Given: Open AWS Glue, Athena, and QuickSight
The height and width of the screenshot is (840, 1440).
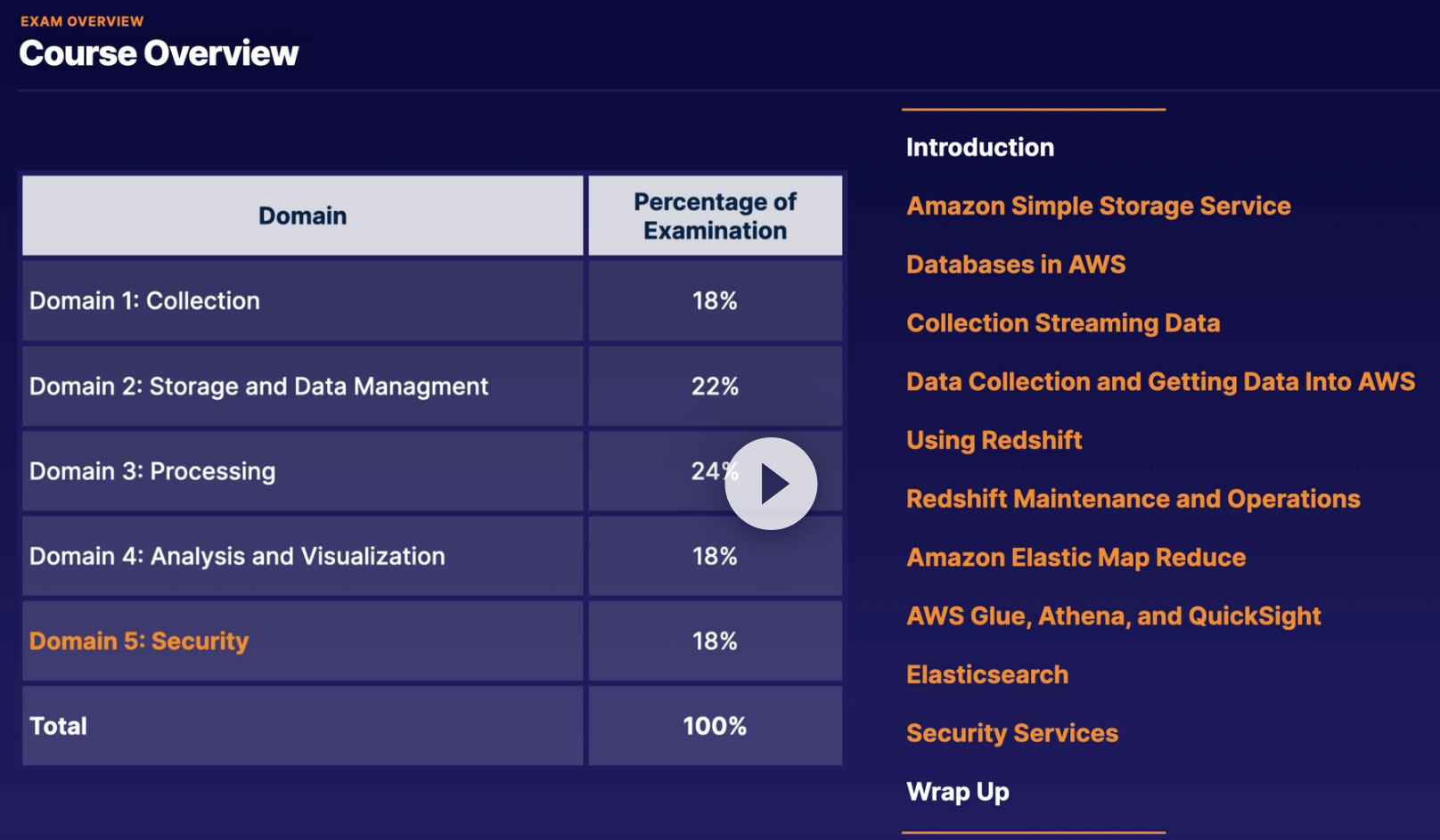Looking at the screenshot, I should [x=1113, y=616].
